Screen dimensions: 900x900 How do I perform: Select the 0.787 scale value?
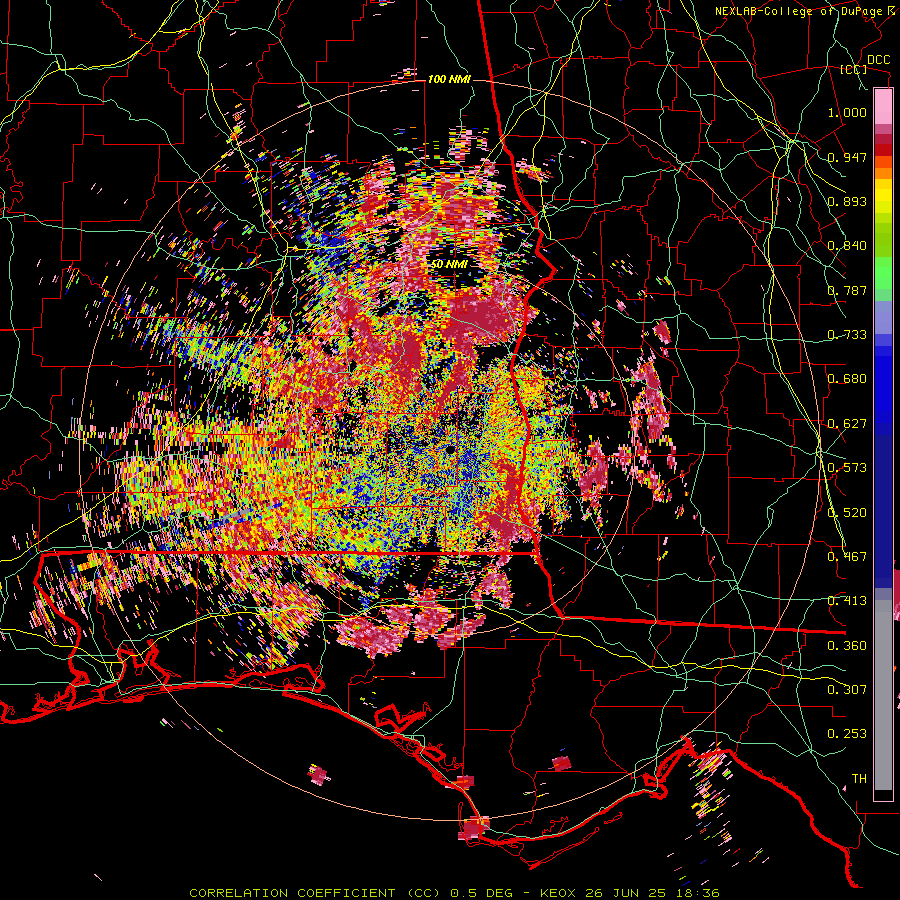(847, 290)
